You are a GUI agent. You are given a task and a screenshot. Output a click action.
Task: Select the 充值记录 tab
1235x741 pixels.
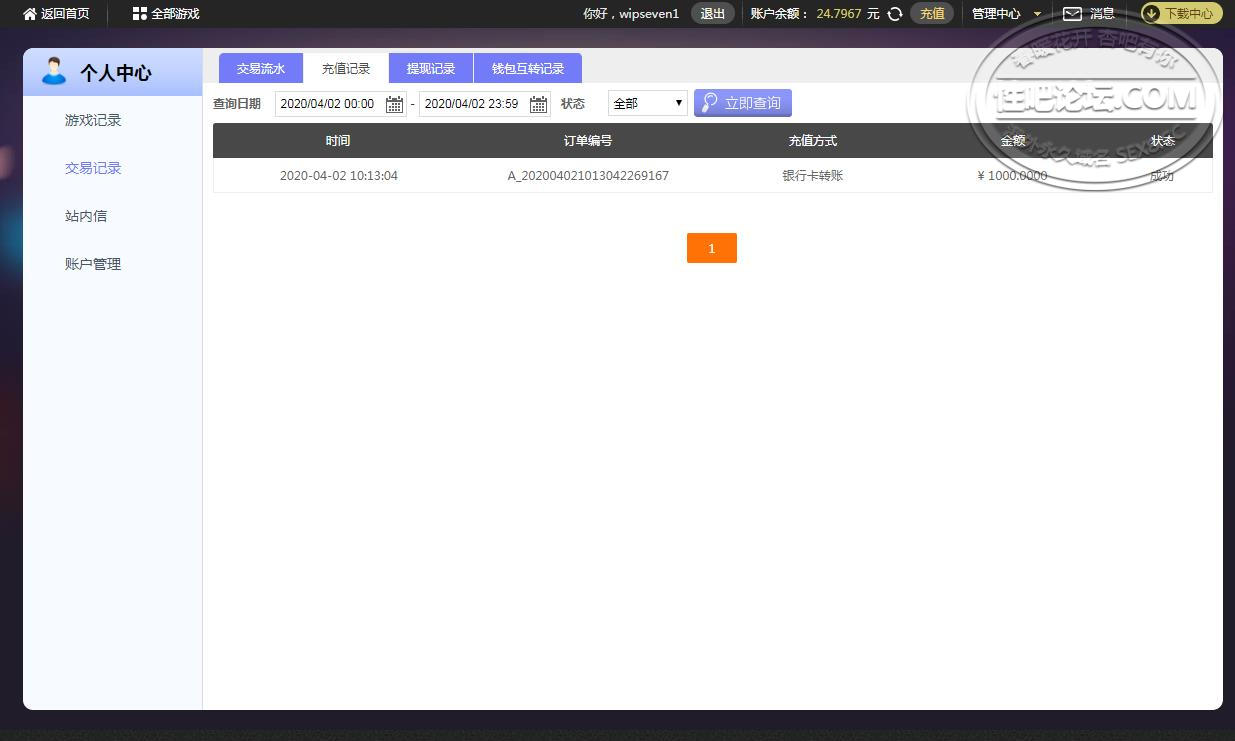pyautogui.click(x=346, y=68)
